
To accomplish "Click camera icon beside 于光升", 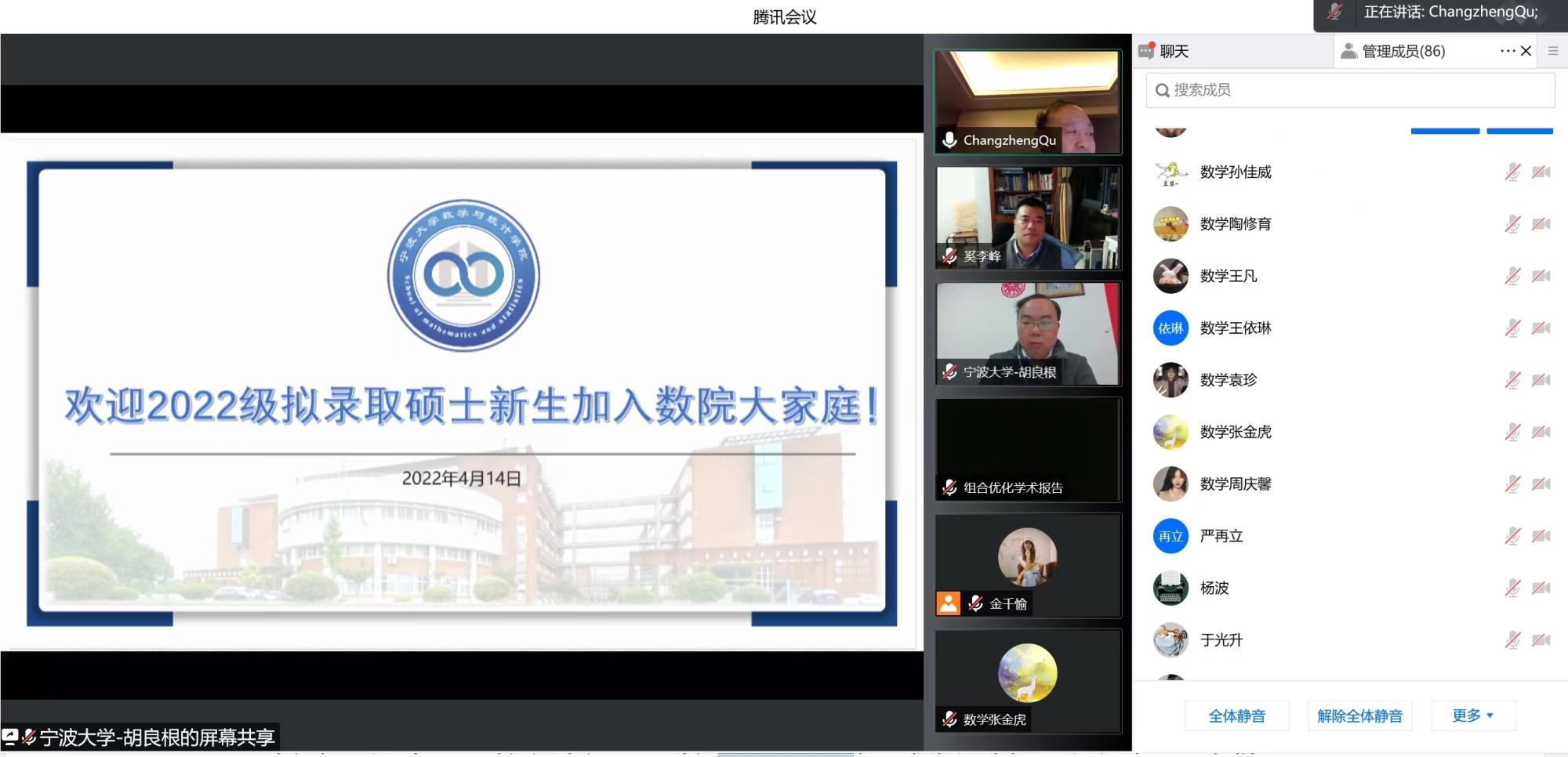I will click(x=1541, y=640).
